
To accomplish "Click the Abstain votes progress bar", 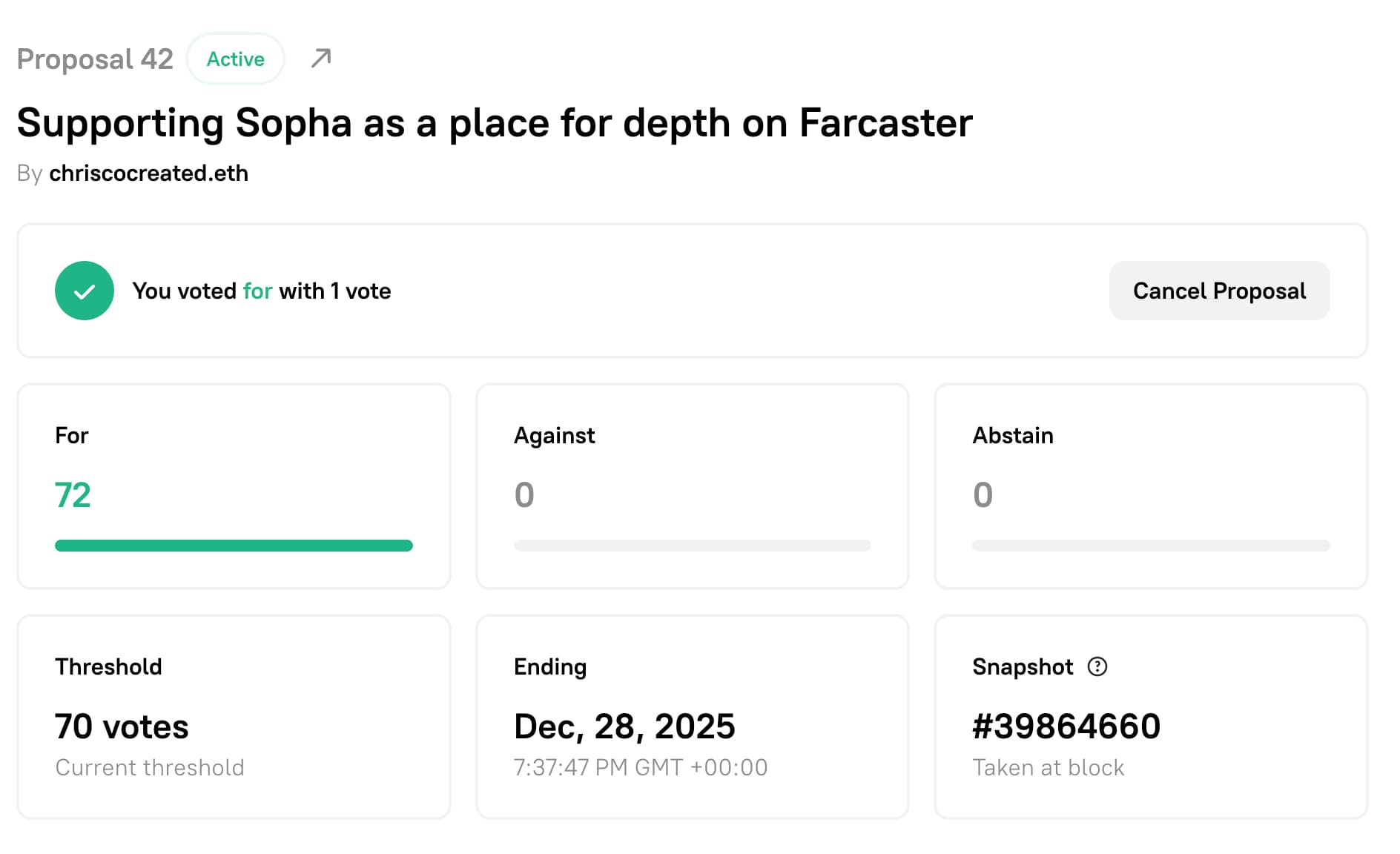I will 1150,546.
